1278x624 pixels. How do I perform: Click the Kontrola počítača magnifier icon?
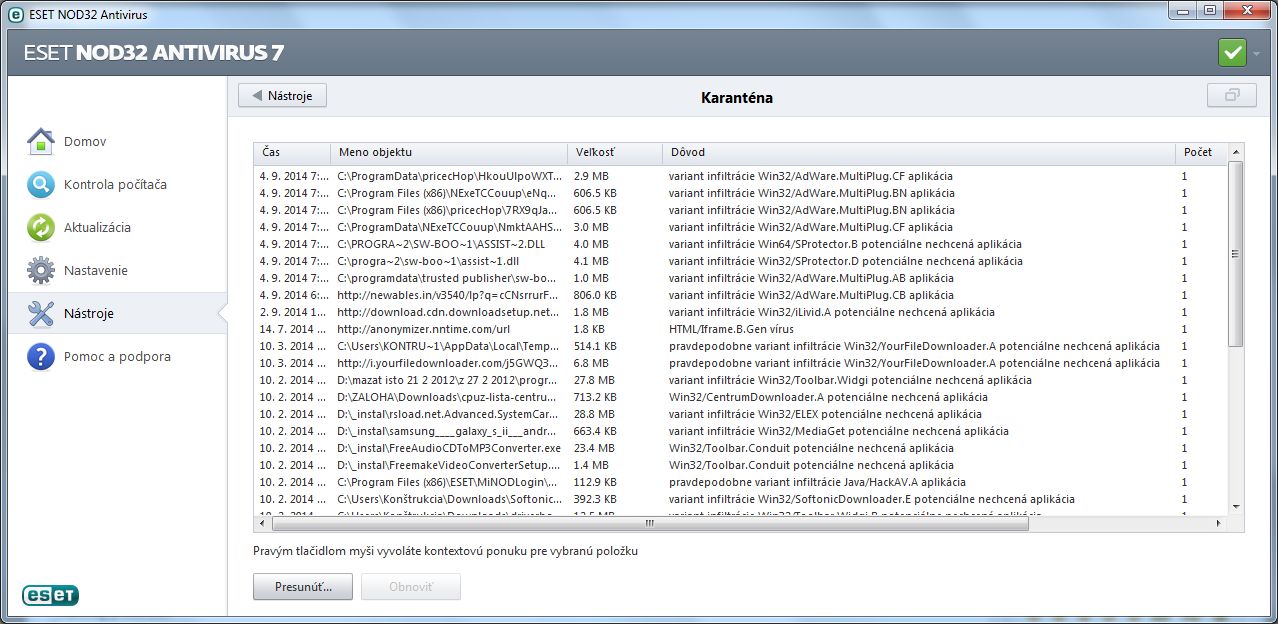point(41,185)
